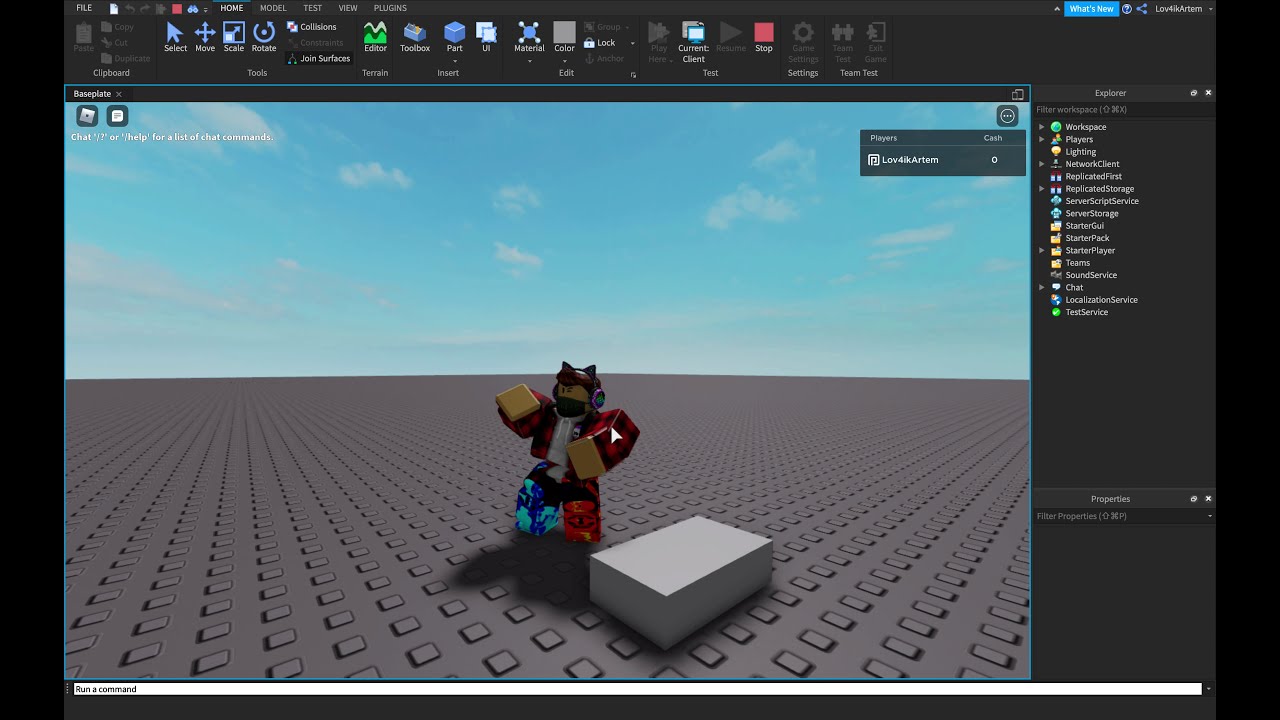
Task: Click the Current: Client view switch
Action: pyautogui.click(x=693, y=42)
